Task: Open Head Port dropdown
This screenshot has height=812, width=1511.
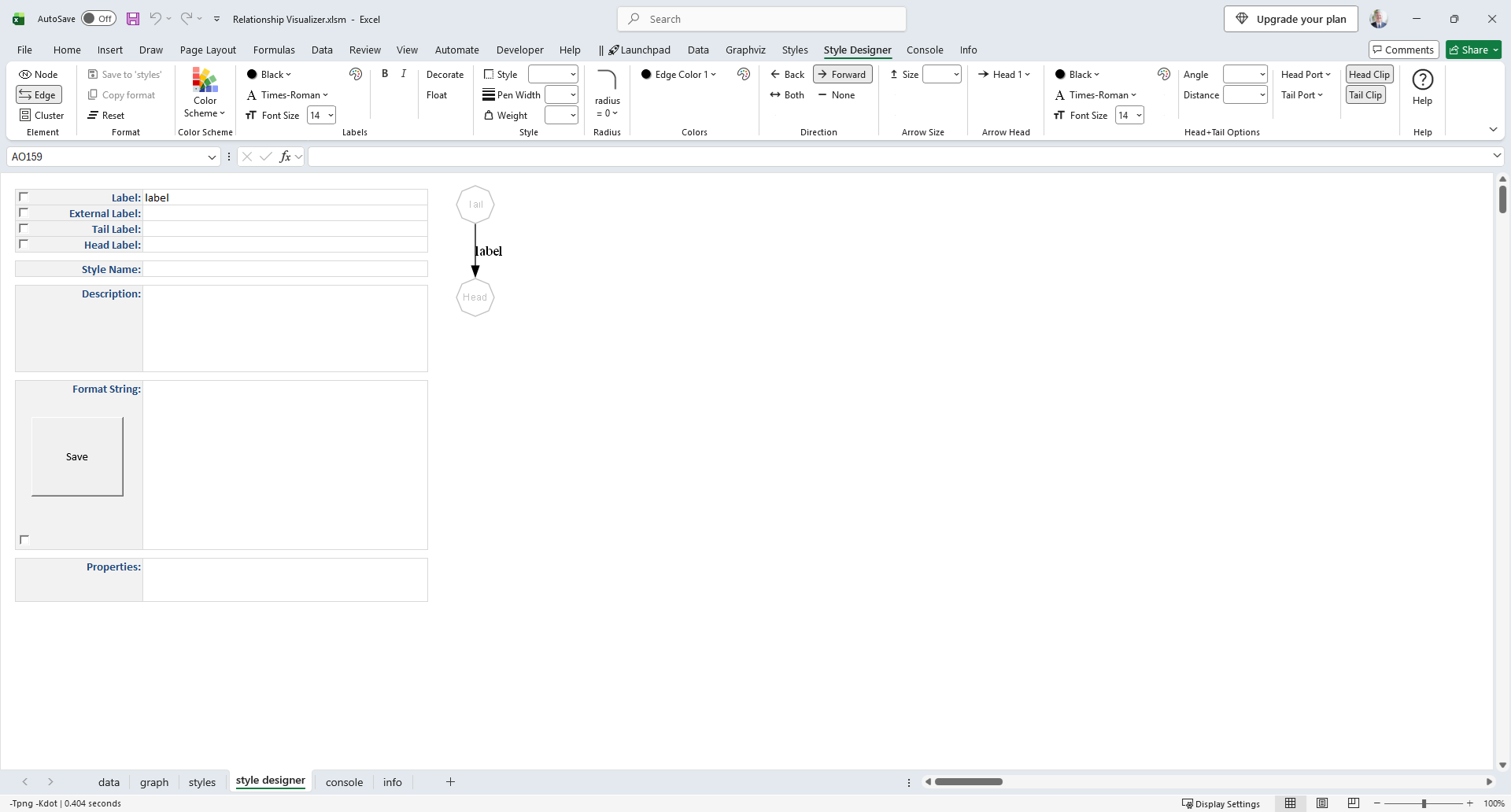Action: coord(1306,74)
